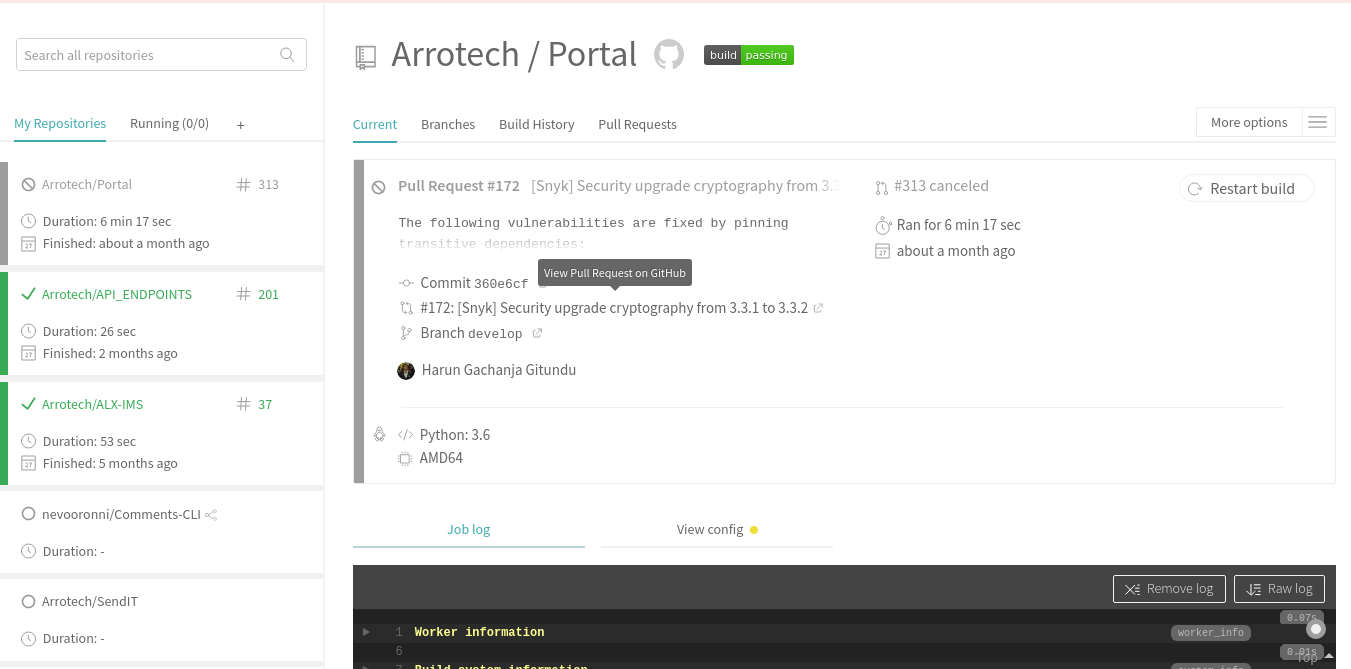Screen dimensions: 1351x669
Task: Click Harun Gachanja Gitundu avatar
Action: point(406,370)
